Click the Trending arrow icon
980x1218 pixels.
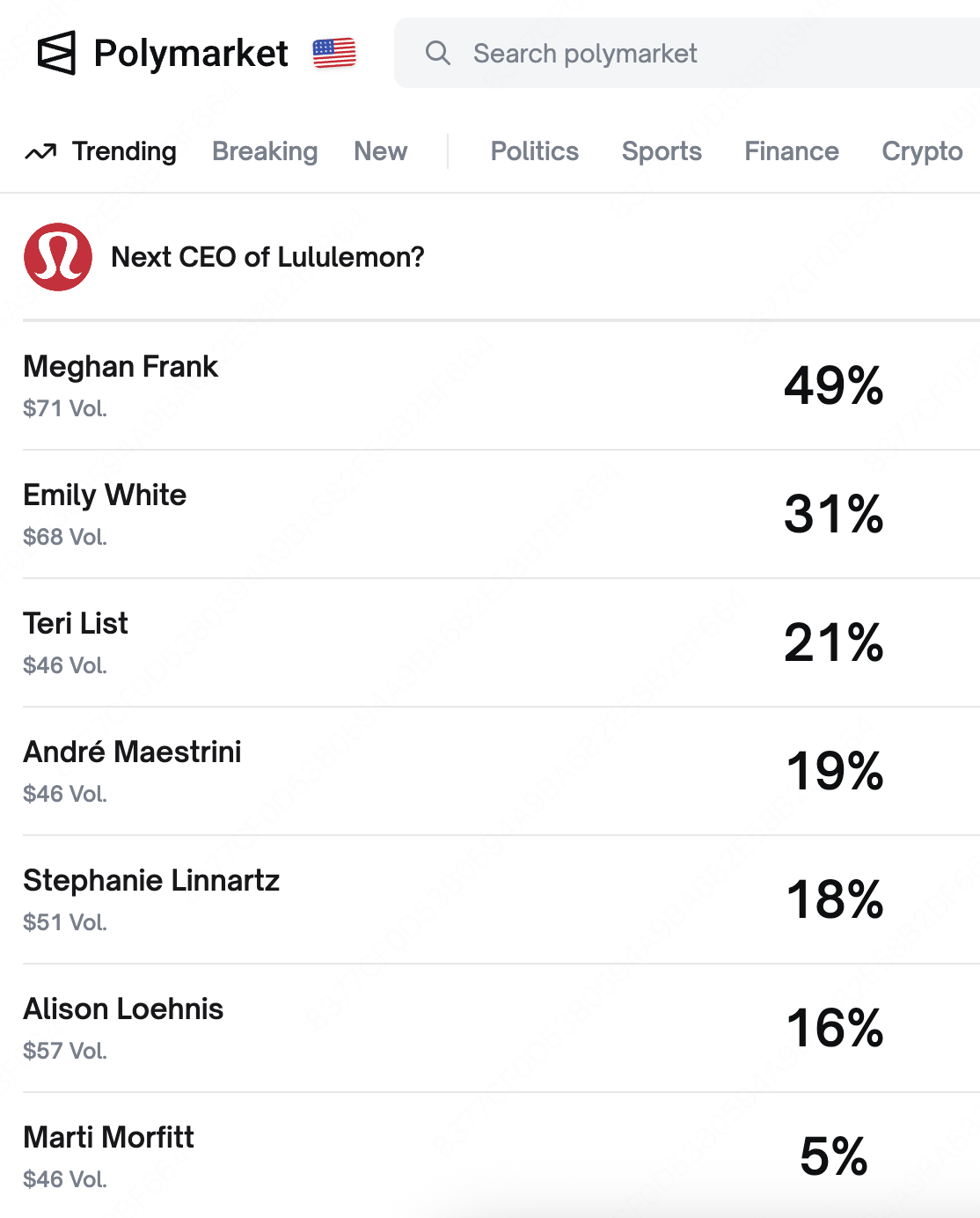pos(40,152)
